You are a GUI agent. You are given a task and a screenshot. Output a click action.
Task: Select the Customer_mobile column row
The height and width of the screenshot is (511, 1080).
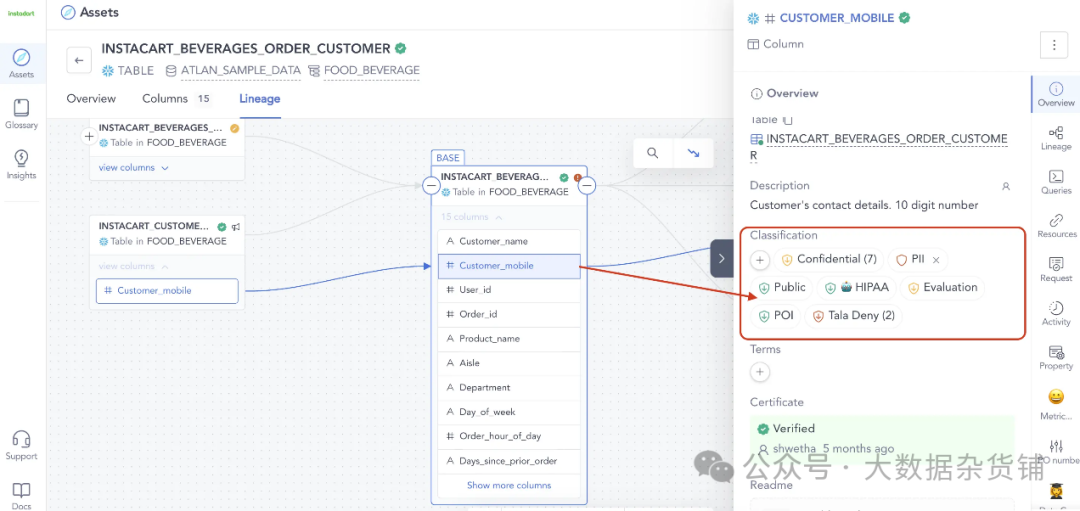tap(509, 266)
